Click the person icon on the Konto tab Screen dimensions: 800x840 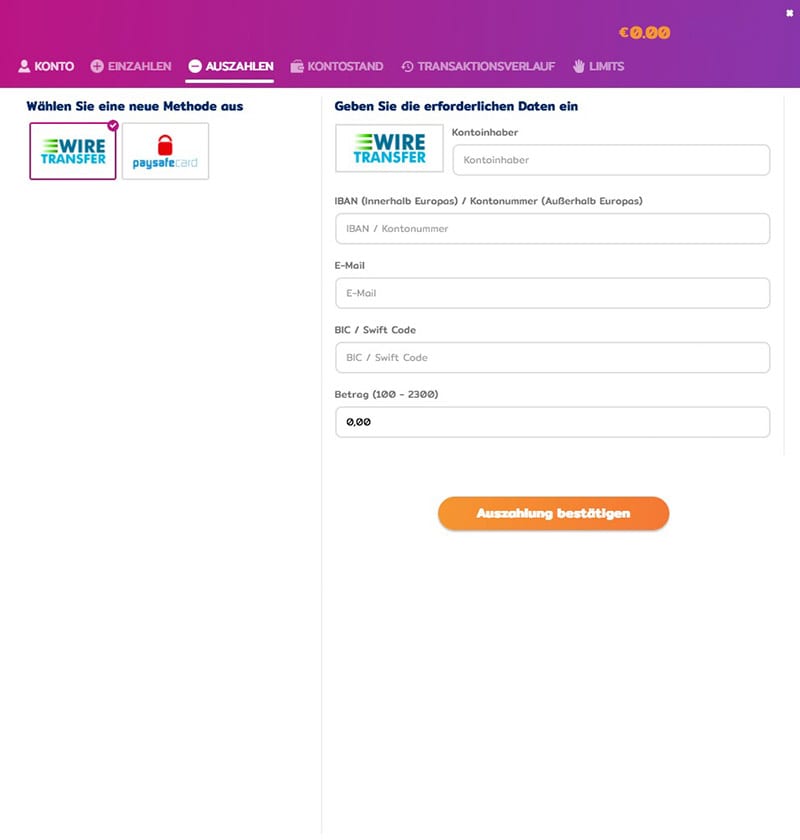point(24,66)
